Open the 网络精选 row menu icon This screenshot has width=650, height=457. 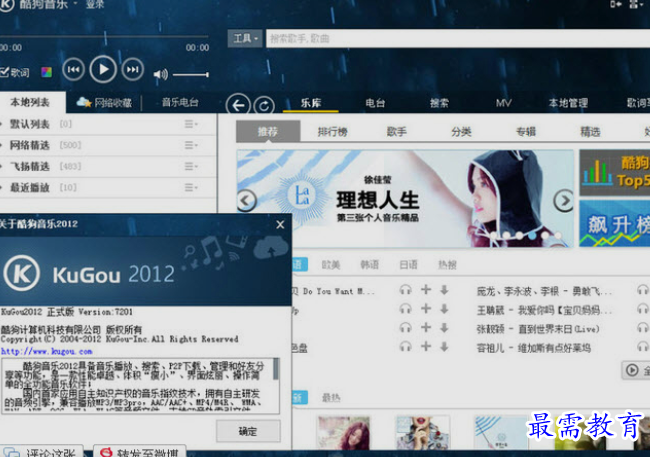click(191, 145)
